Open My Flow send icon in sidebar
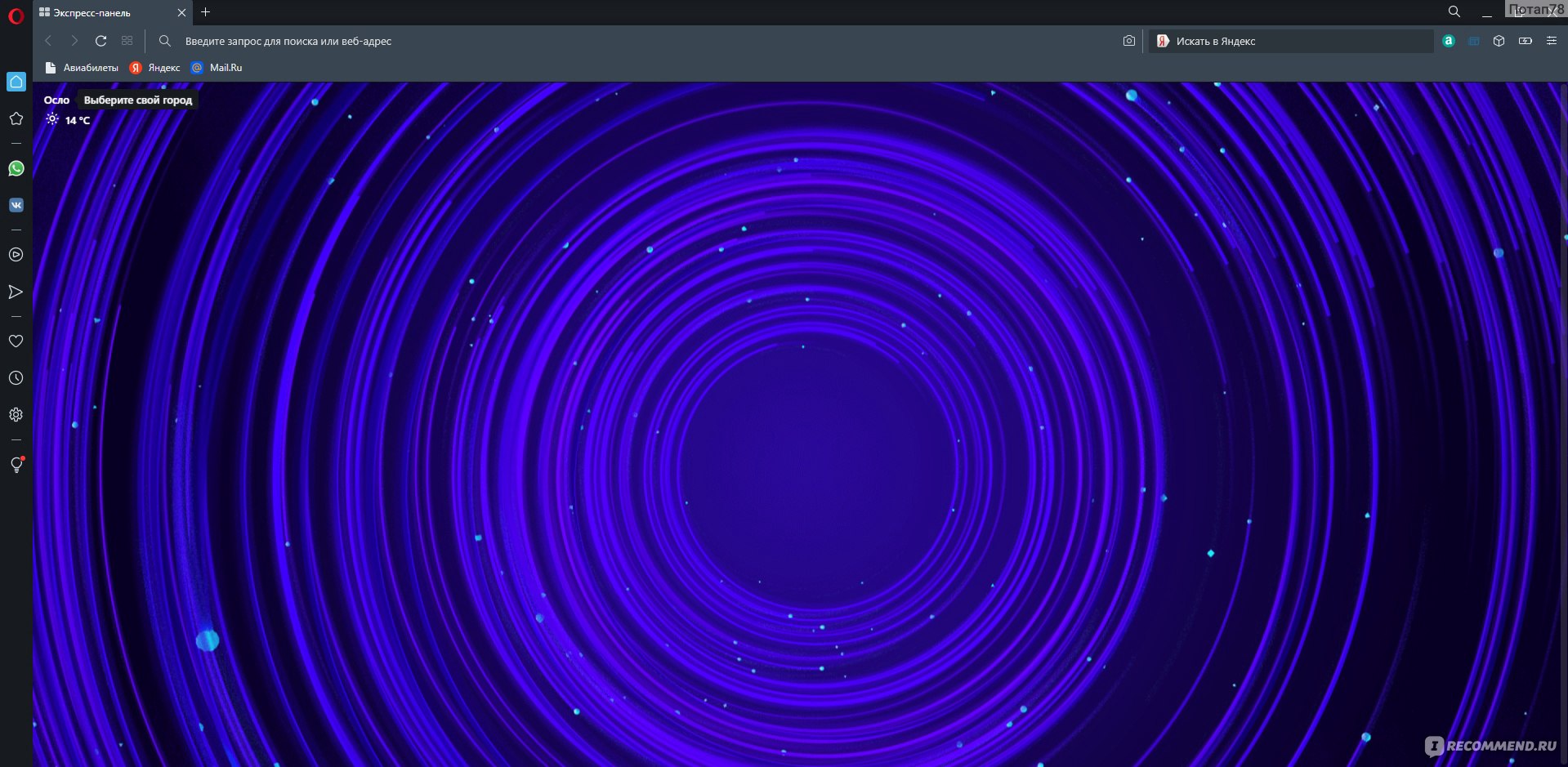Image resolution: width=1568 pixels, height=767 pixels. click(16, 292)
